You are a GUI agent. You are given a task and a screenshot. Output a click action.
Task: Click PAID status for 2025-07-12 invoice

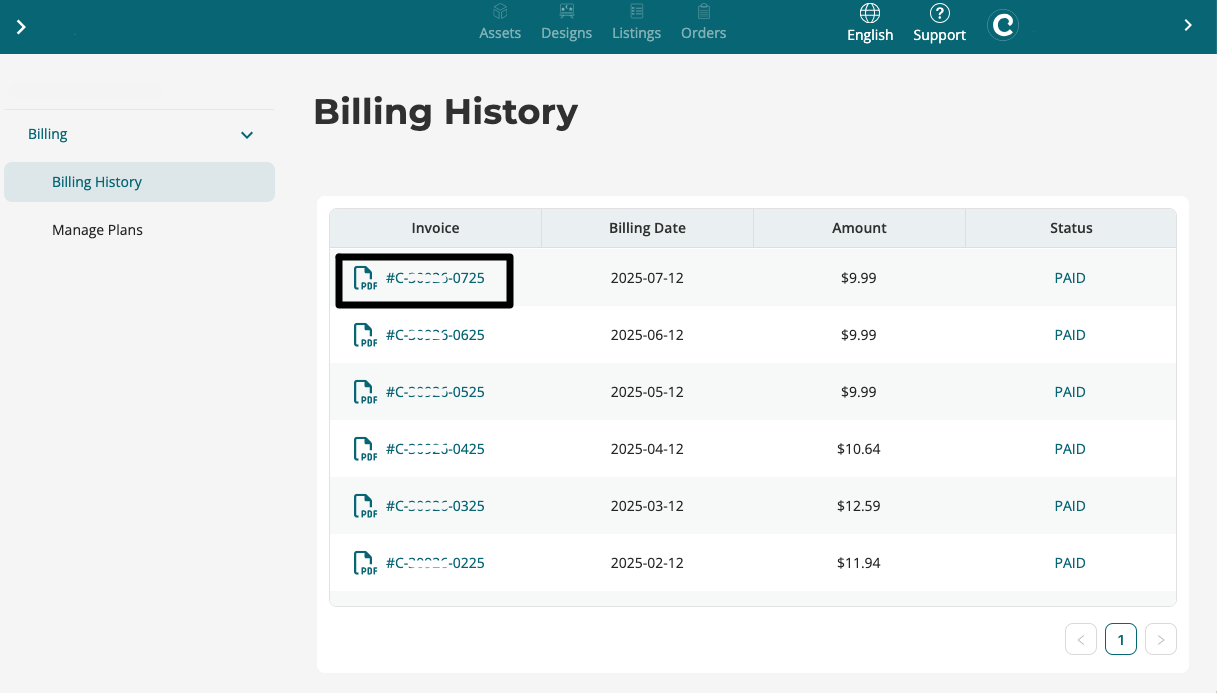tap(1070, 278)
